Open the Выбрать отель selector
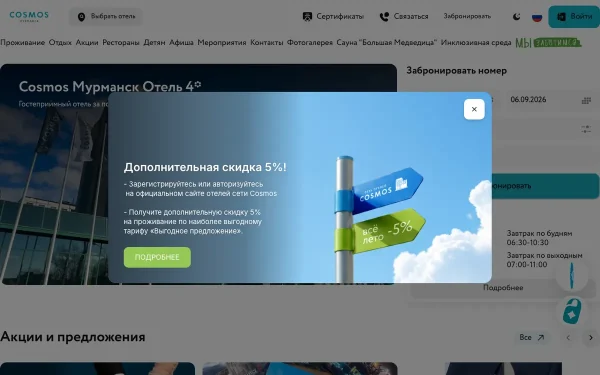Screen dimensions: 600x375 106,16
